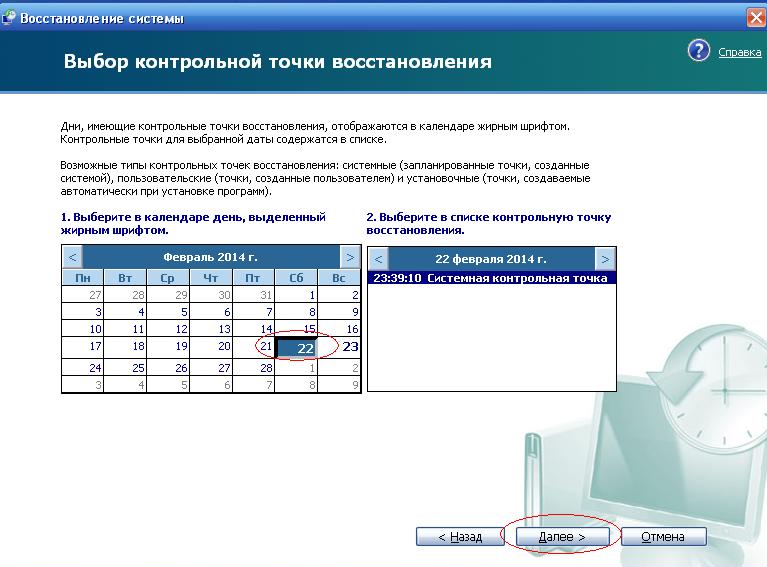This screenshot has height=567, width=767.
Task: Select February 20 in the calendar
Action: tap(211, 347)
